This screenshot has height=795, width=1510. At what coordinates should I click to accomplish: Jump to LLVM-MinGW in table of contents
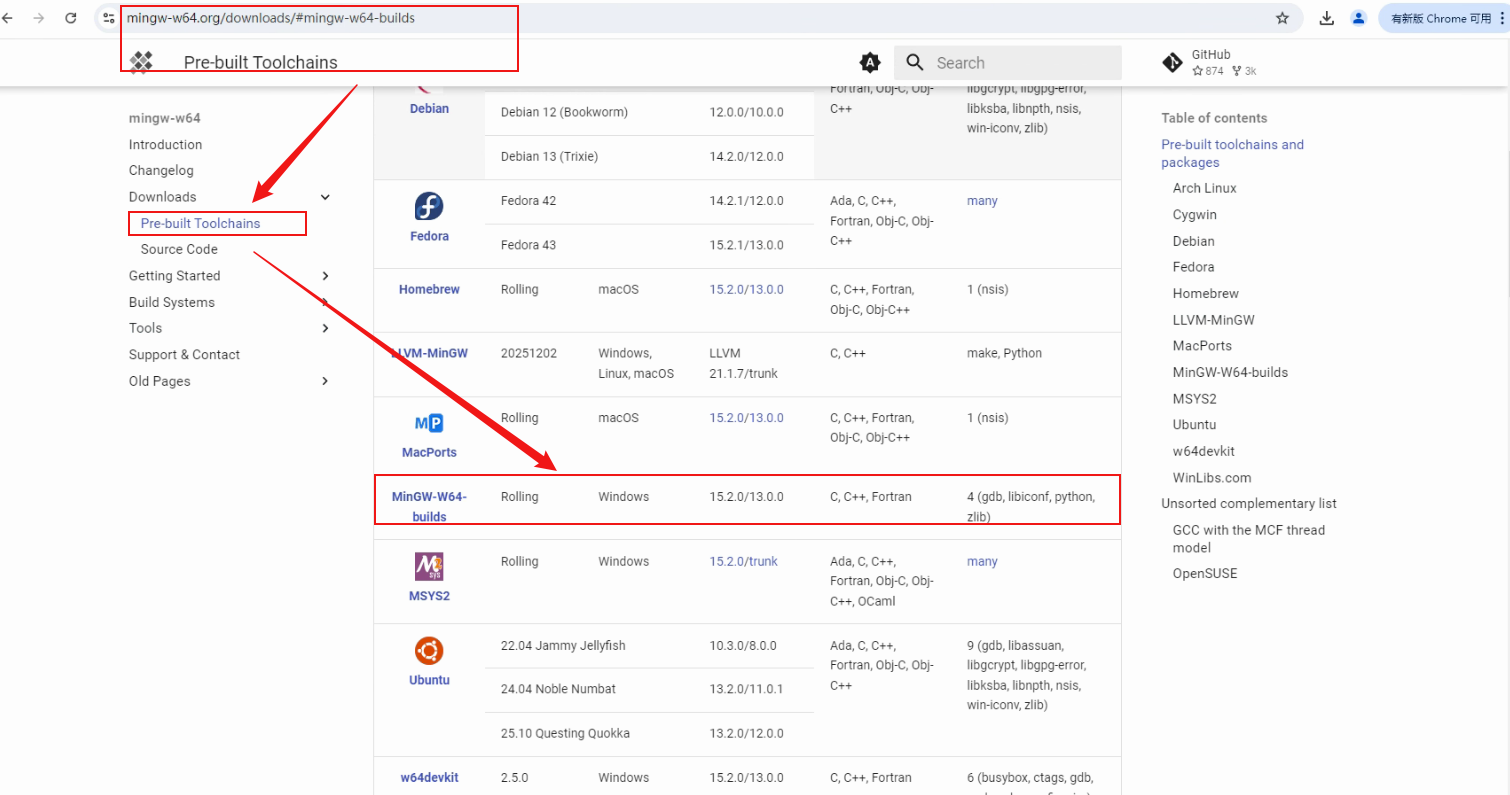coord(1213,320)
